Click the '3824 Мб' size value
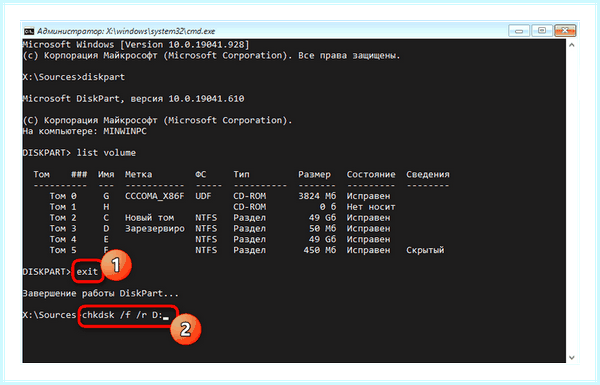This screenshot has height=385, width=600. [317, 196]
